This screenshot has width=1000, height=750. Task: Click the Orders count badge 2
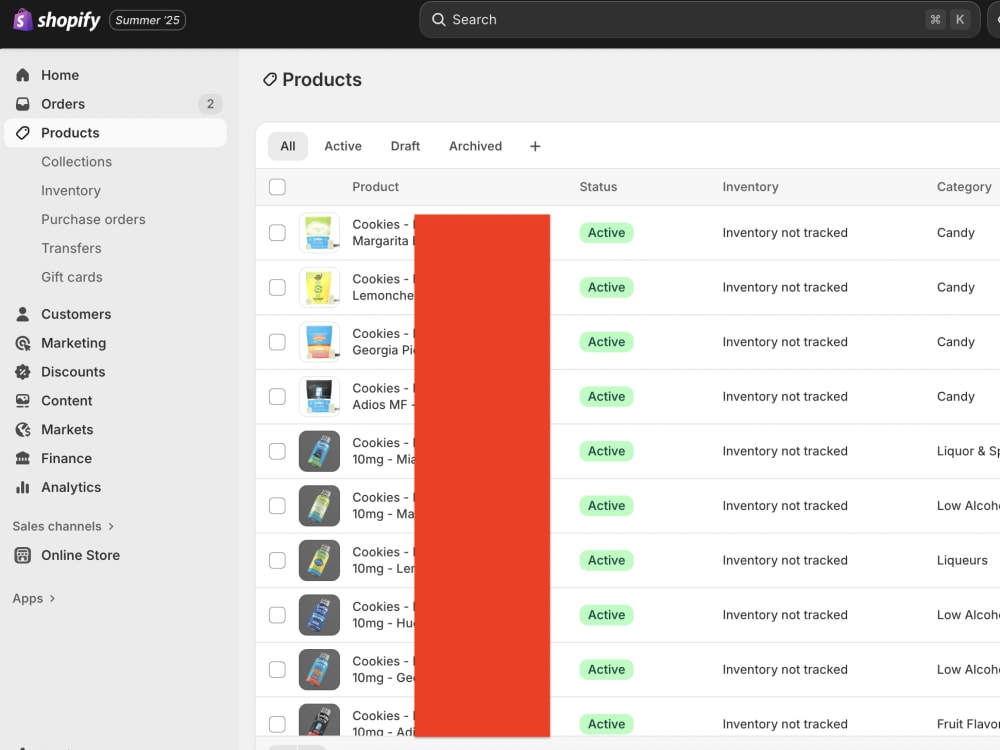pyautogui.click(x=210, y=104)
